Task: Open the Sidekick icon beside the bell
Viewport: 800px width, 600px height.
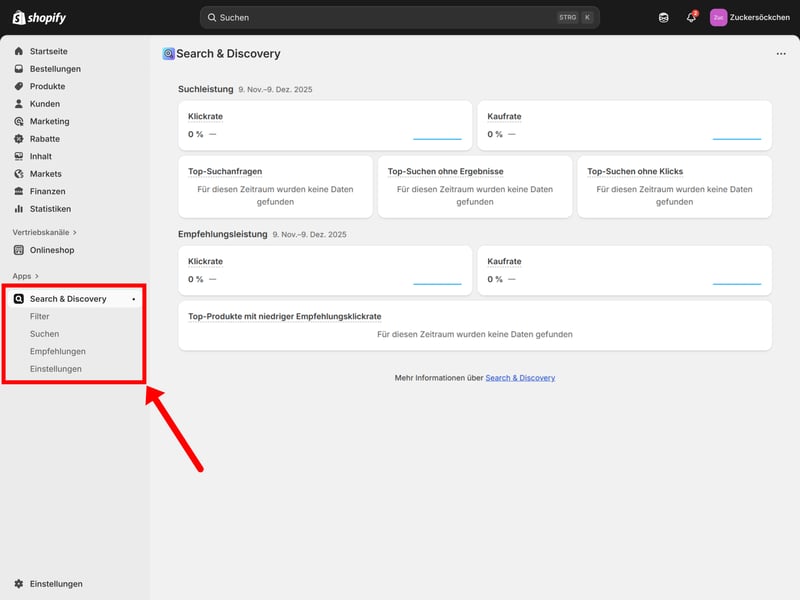Action: click(664, 17)
